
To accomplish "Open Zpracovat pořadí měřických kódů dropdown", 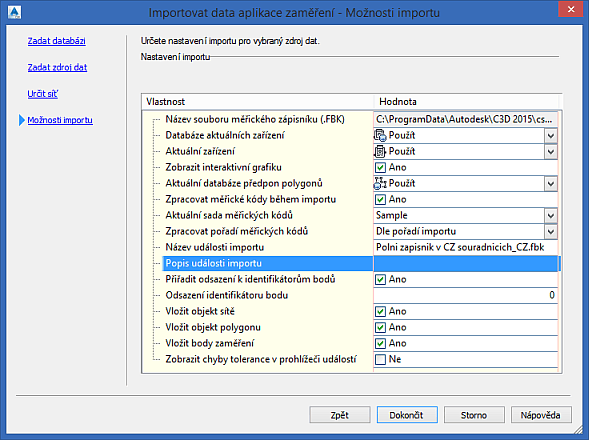I will [551, 231].
